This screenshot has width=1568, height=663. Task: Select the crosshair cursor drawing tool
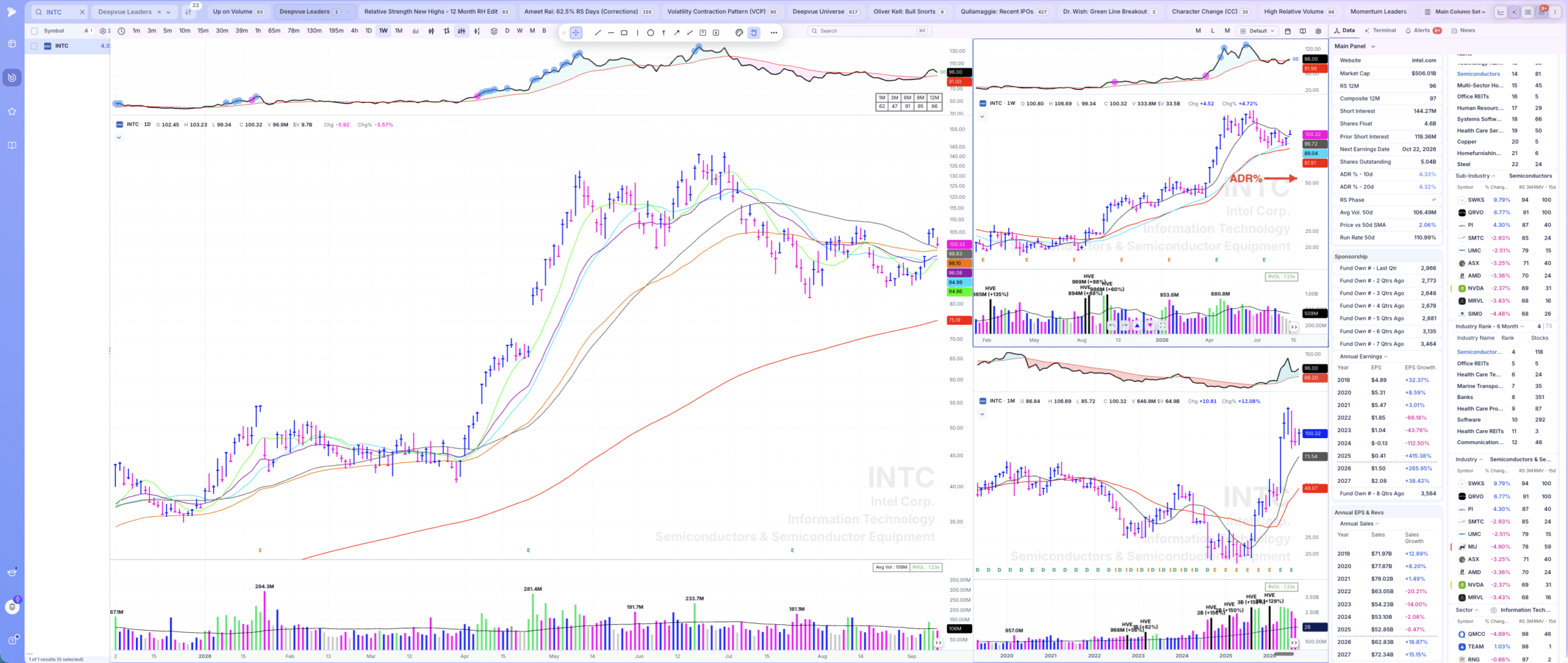[x=576, y=32]
